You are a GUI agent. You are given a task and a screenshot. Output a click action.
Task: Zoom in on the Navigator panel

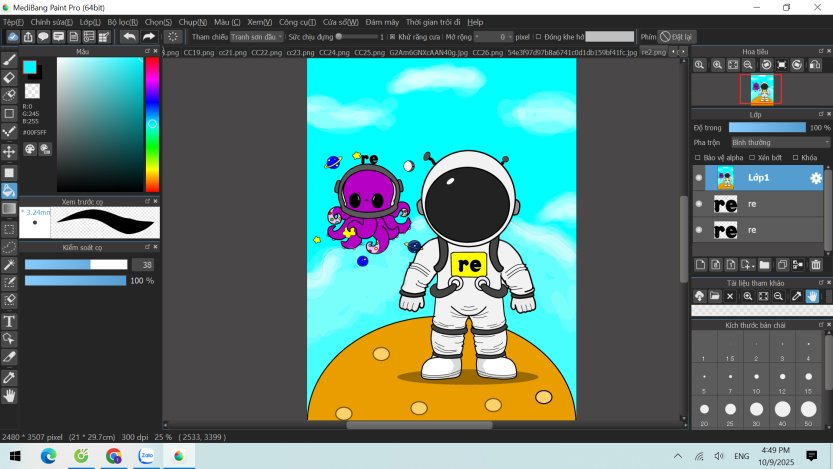717,65
